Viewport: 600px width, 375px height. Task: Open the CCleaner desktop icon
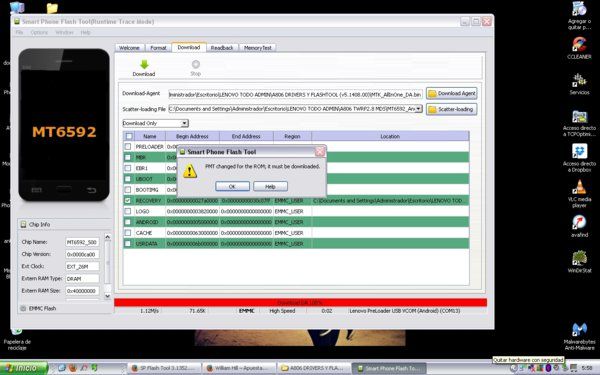579,44
